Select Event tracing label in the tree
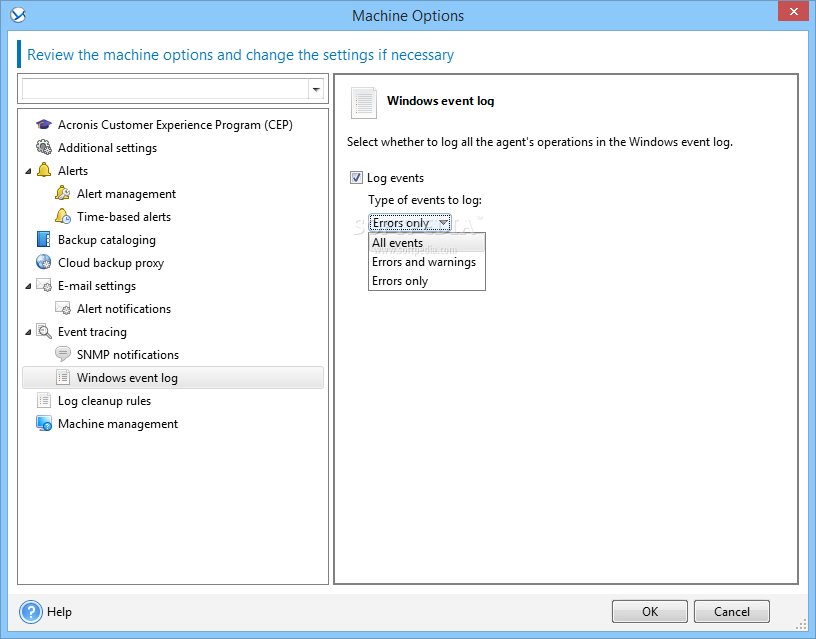The image size is (816, 639). 92,332
